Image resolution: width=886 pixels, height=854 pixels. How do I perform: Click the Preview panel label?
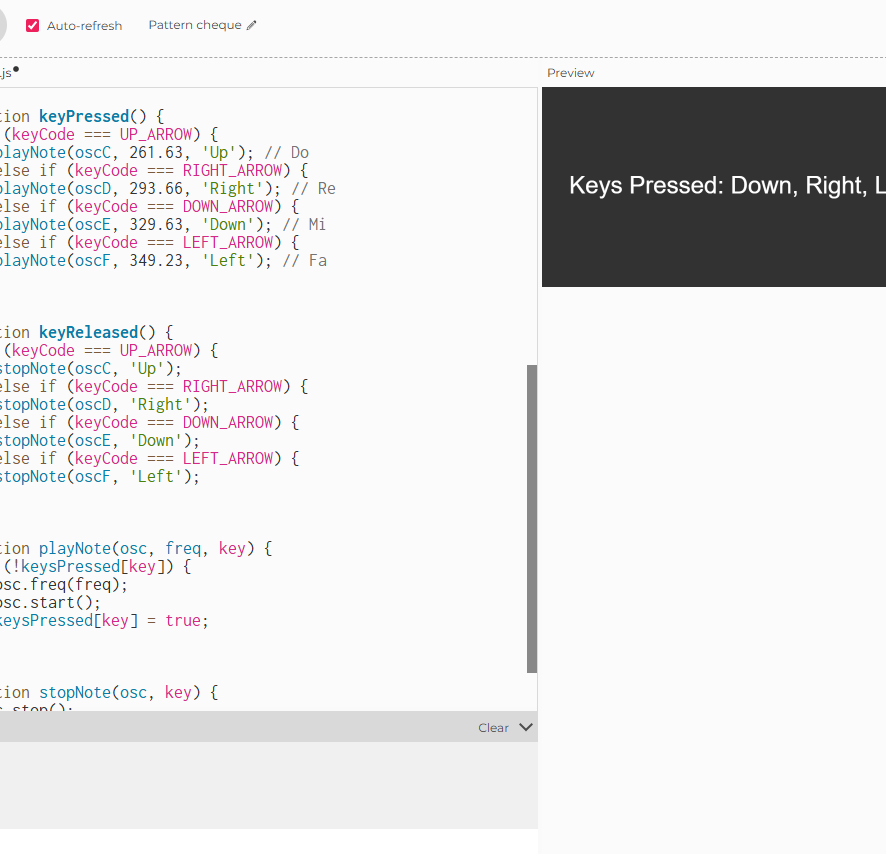pyautogui.click(x=570, y=72)
